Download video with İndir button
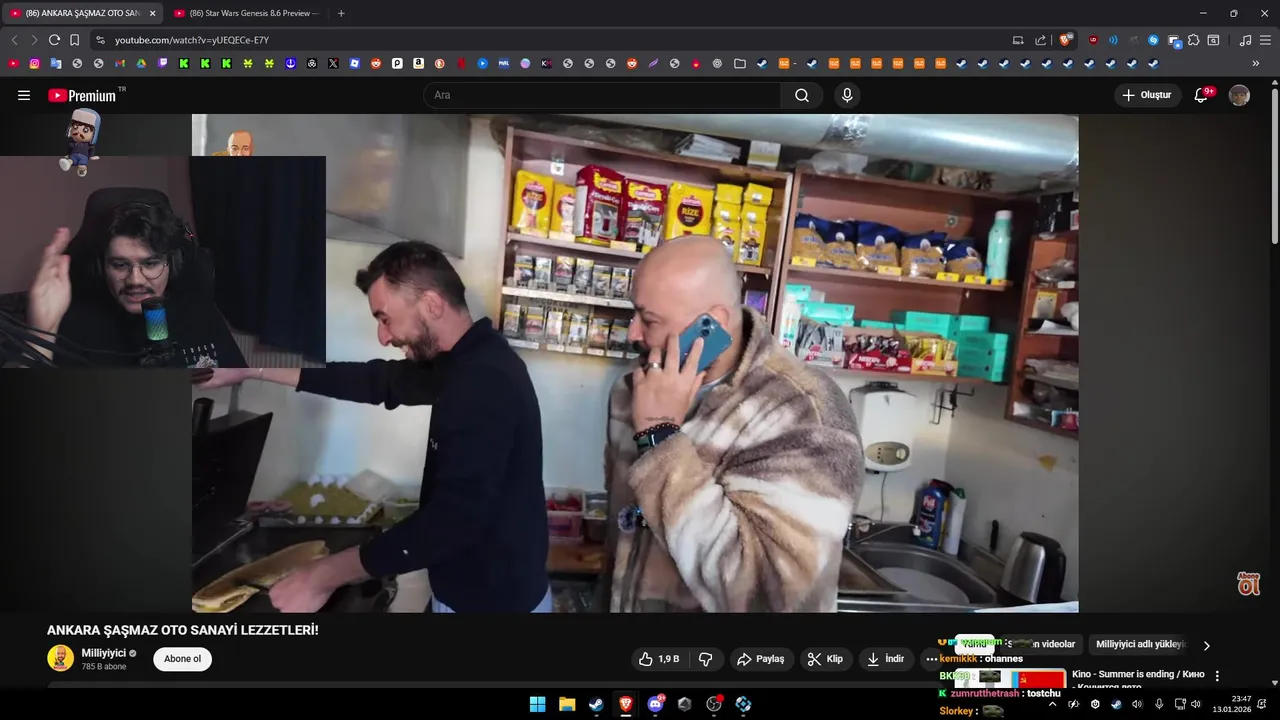The image size is (1280, 720). pos(886,659)
